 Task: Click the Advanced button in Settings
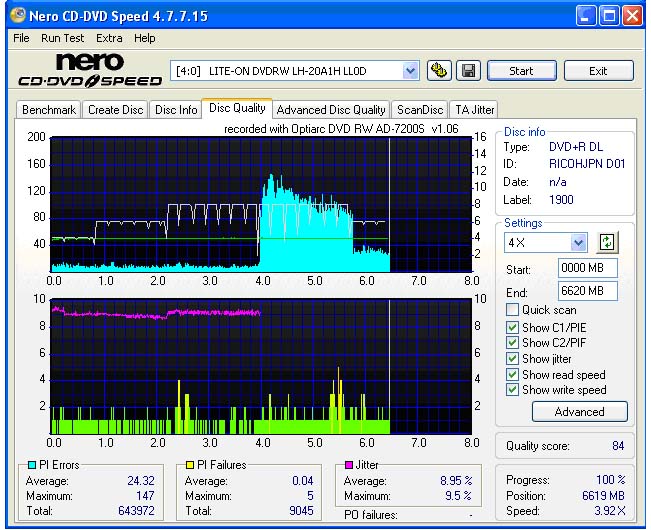[579, 411]
